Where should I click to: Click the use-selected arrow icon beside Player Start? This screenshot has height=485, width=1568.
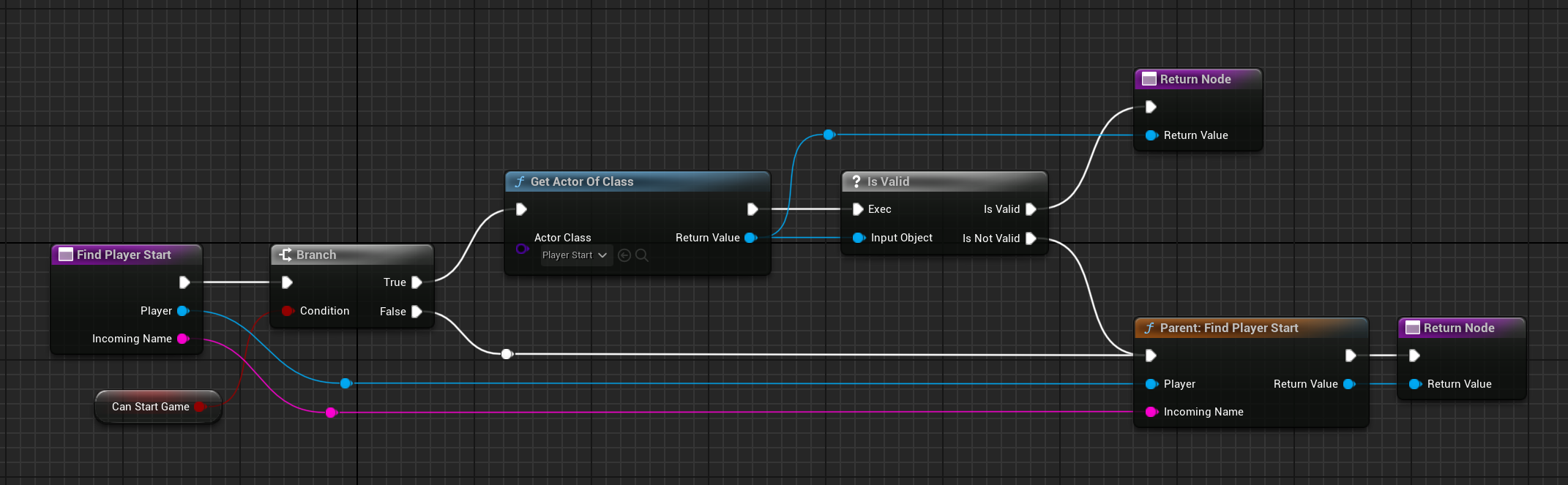coord(624,255)
